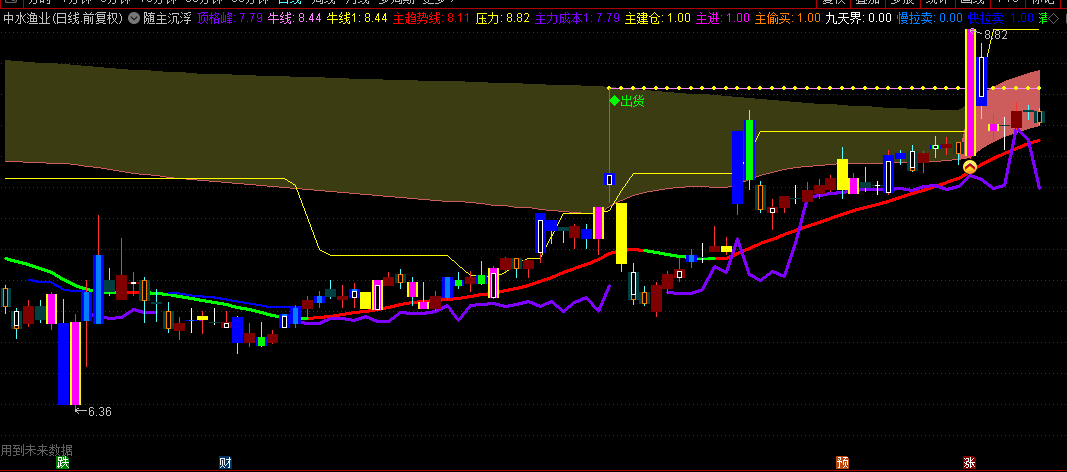Select the 随主沉浮 indicator name
The height and width of the screenshot is (472, 1067).
pyautogui.click(x=167, y=18)
